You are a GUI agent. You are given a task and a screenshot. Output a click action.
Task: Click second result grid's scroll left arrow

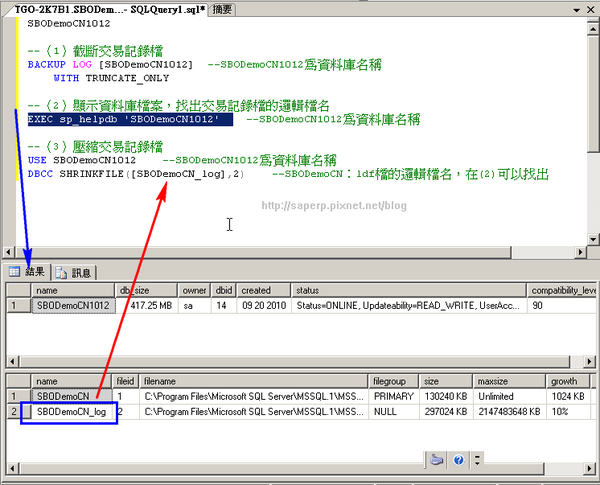coord(12,468)
